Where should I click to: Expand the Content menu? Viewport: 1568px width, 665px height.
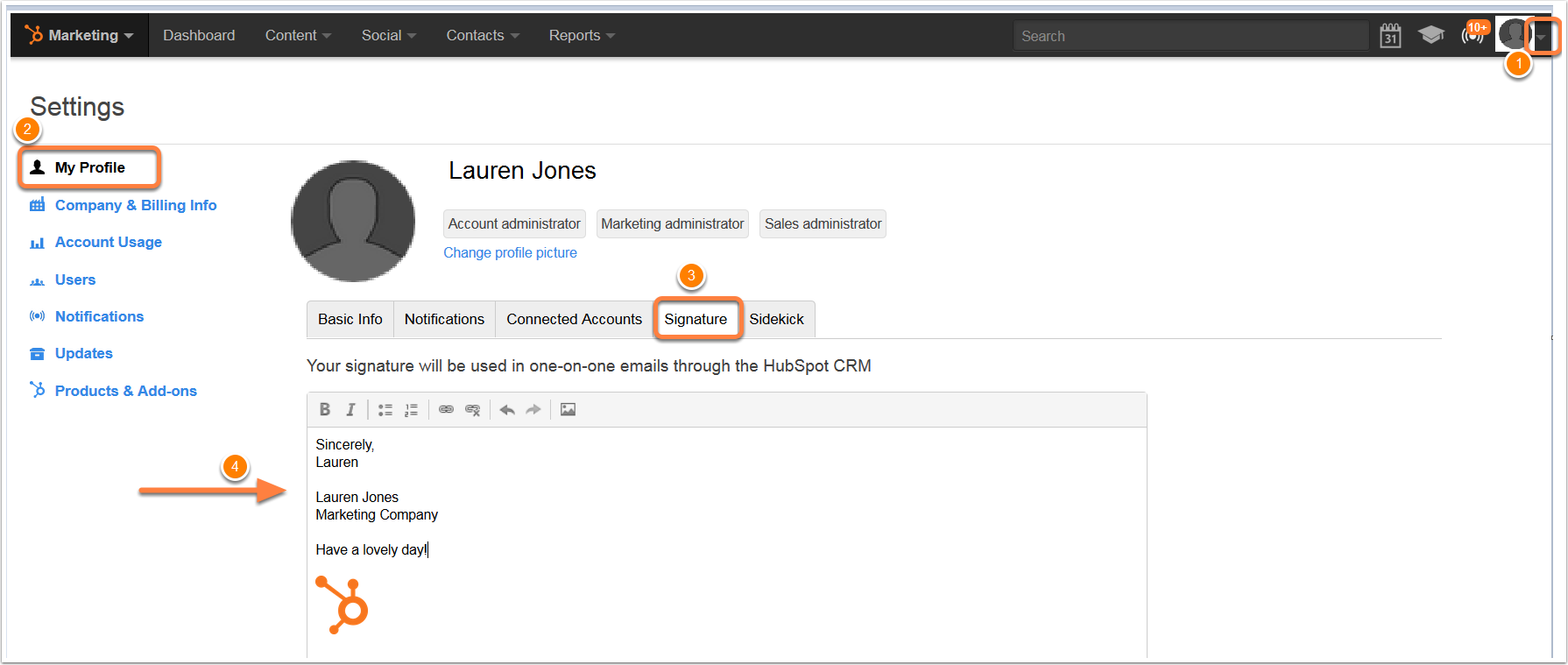point(298,35)
